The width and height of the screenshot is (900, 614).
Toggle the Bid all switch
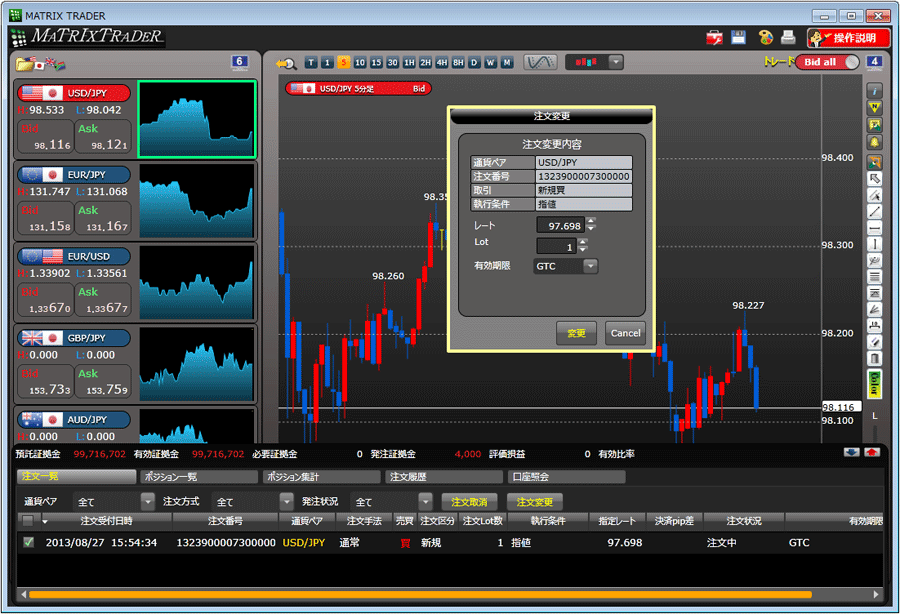click(827, 62)
